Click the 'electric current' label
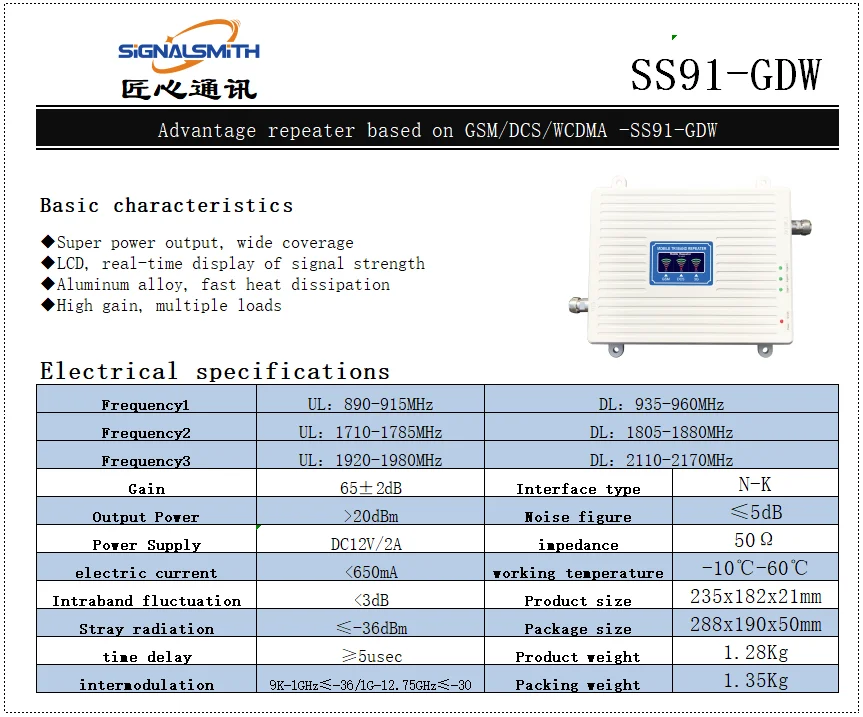Image resolution: width=863 pixels, height=717 pixels. click(x=146, y=573)
